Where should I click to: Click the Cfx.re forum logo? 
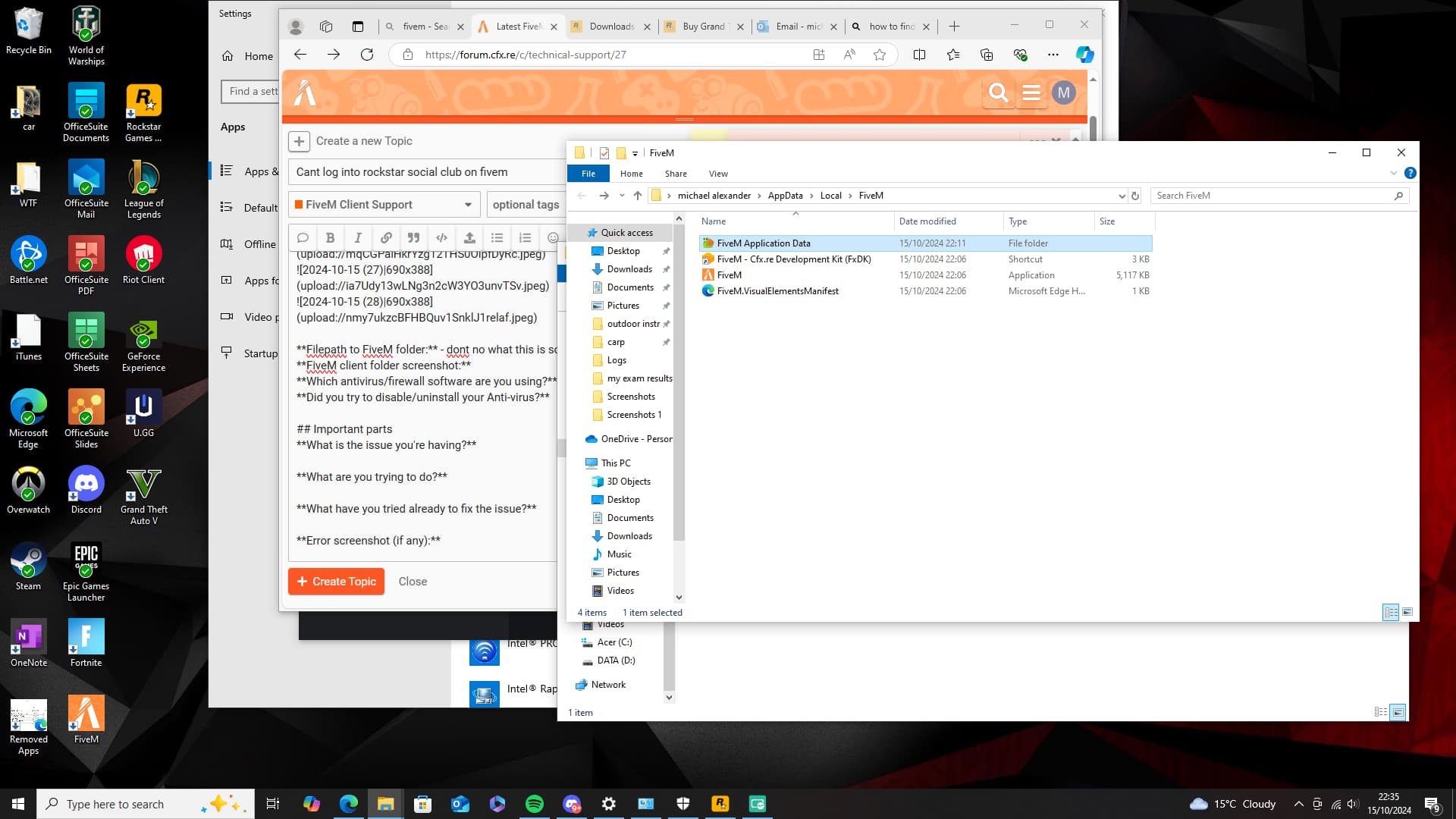coord(305,93)
